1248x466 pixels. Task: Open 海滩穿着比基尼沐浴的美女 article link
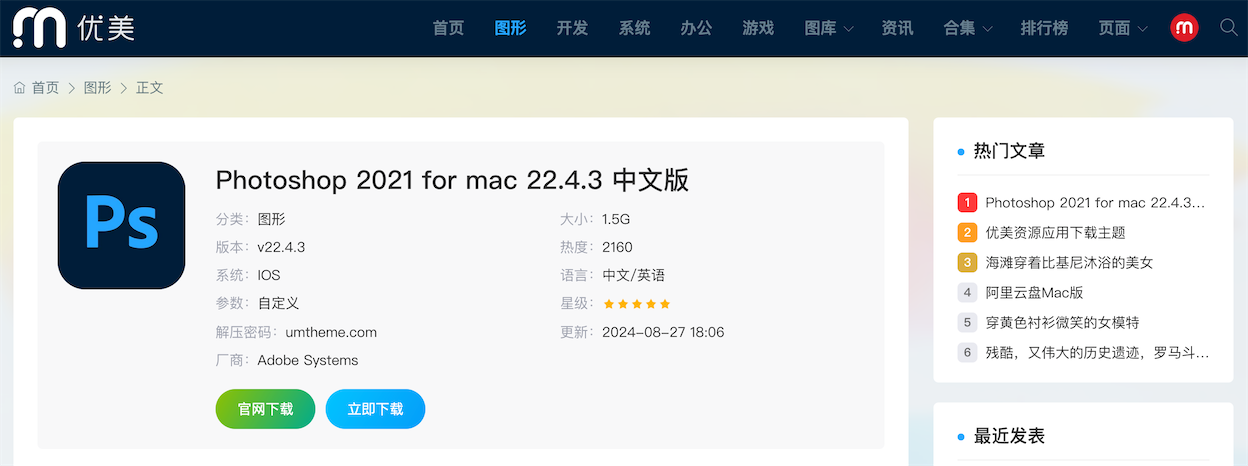(x=1069, y=263)
